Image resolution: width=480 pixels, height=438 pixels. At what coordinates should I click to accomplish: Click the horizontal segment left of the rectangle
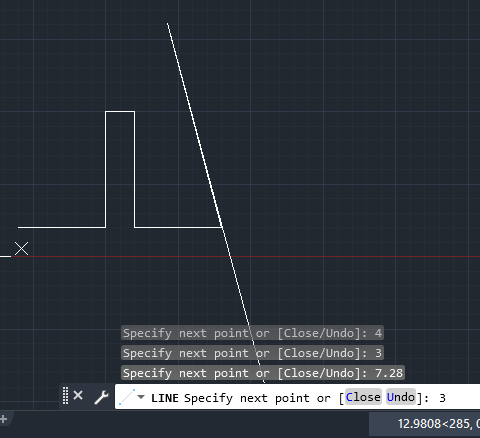pos(62,228)
